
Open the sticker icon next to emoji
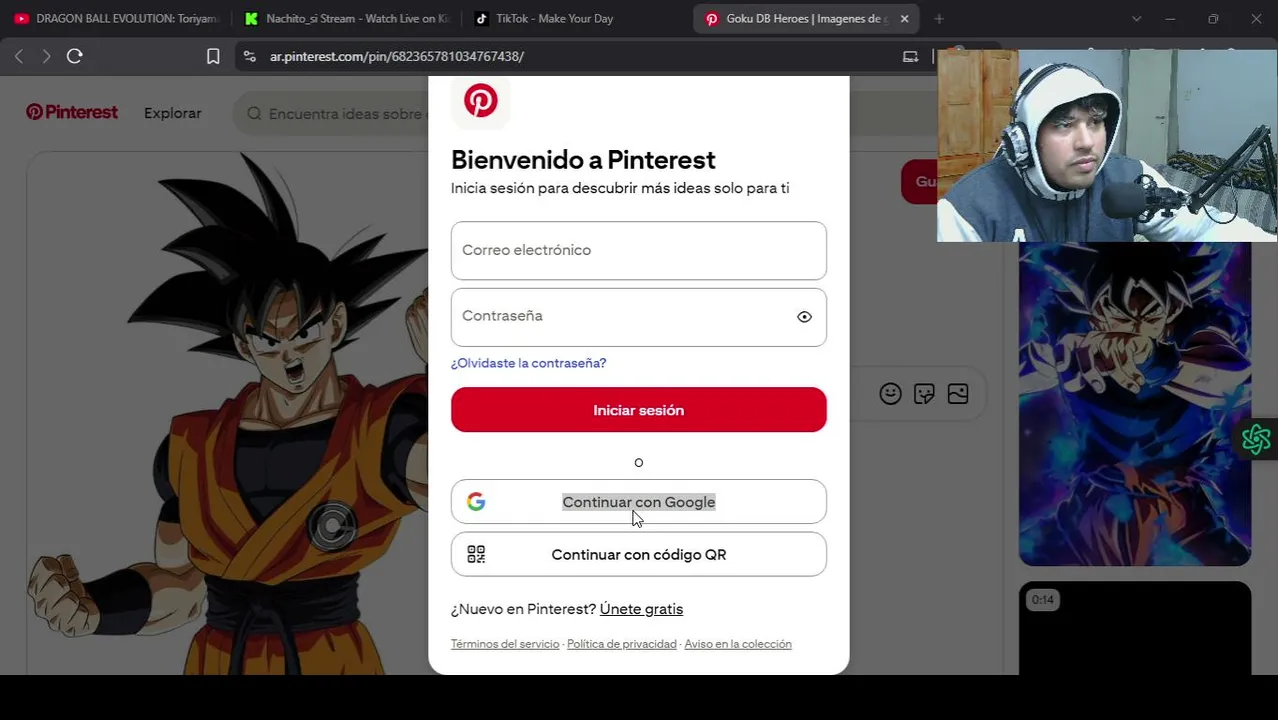point(924,394)
